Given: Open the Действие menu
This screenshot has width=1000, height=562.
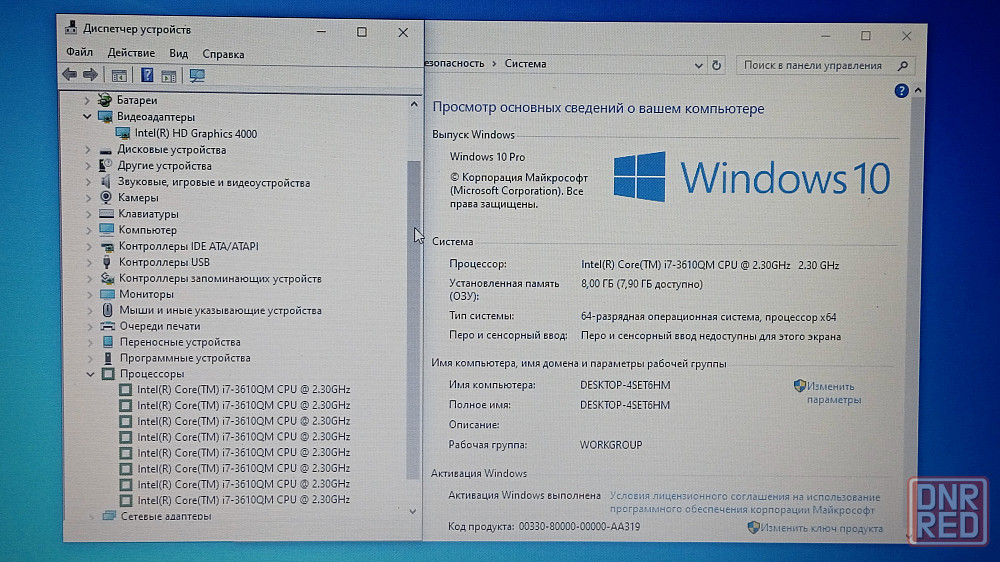Looking at the screenshot, I should pos(131,53).
